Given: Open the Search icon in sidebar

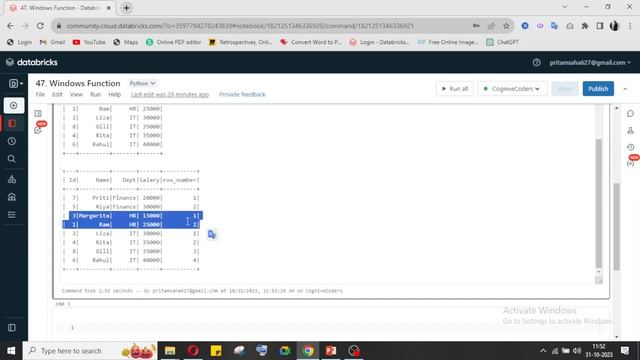Looking at the screenshot, I should point(12,159).
